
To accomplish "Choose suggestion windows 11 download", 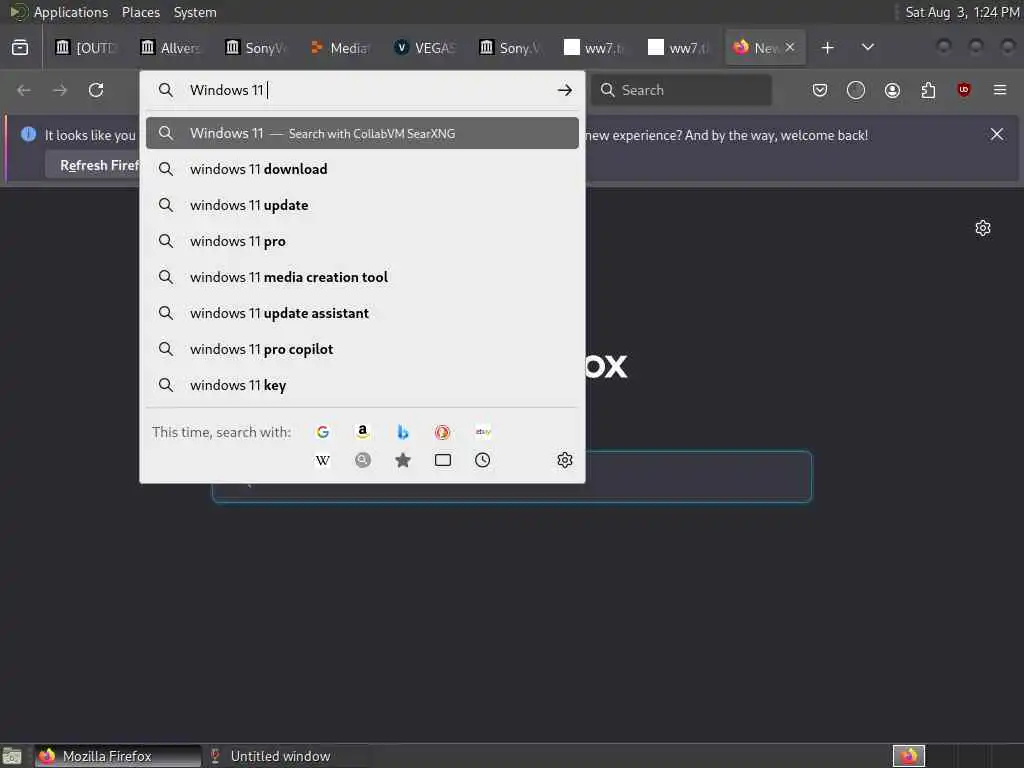I will point(362,169).
